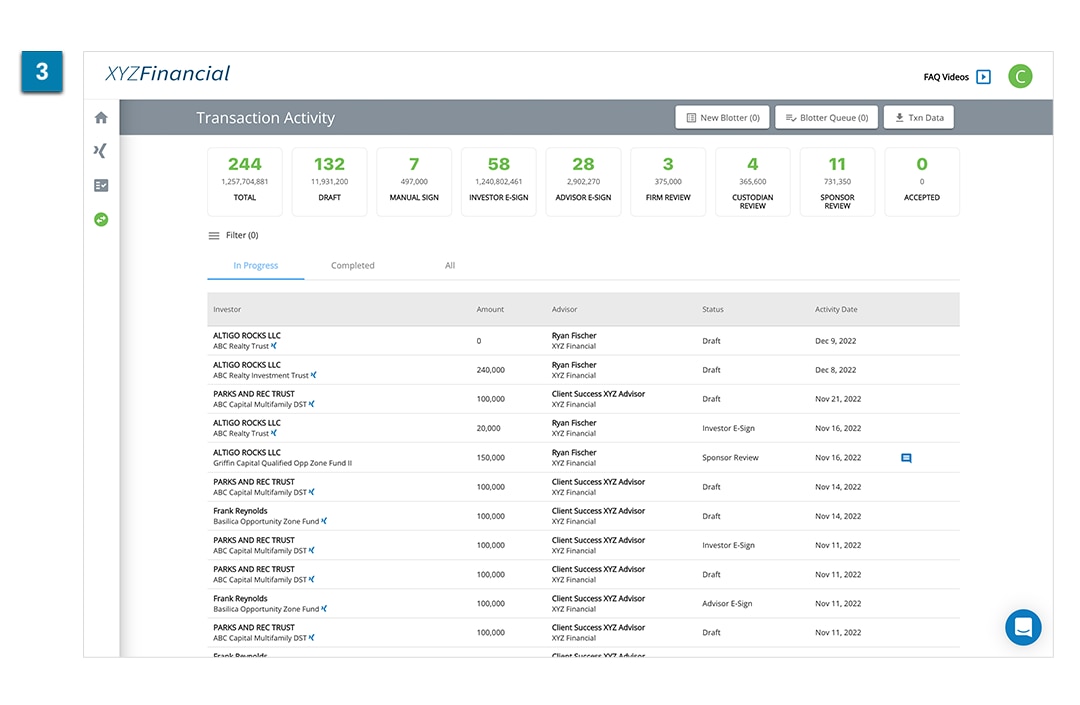Select the green transactions sidebar icon
Screen dimensions: 1080x705
101,219
